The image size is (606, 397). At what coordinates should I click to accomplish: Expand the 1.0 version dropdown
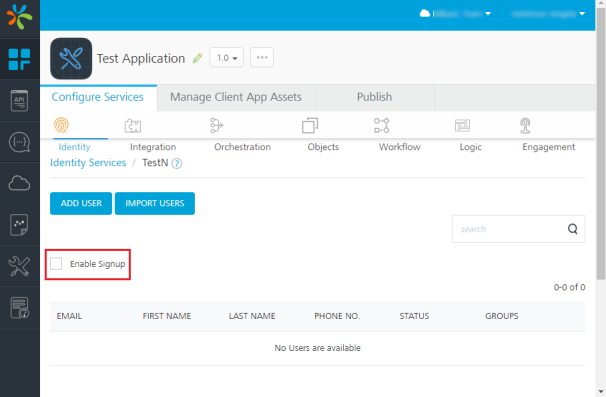coord(226,58)
